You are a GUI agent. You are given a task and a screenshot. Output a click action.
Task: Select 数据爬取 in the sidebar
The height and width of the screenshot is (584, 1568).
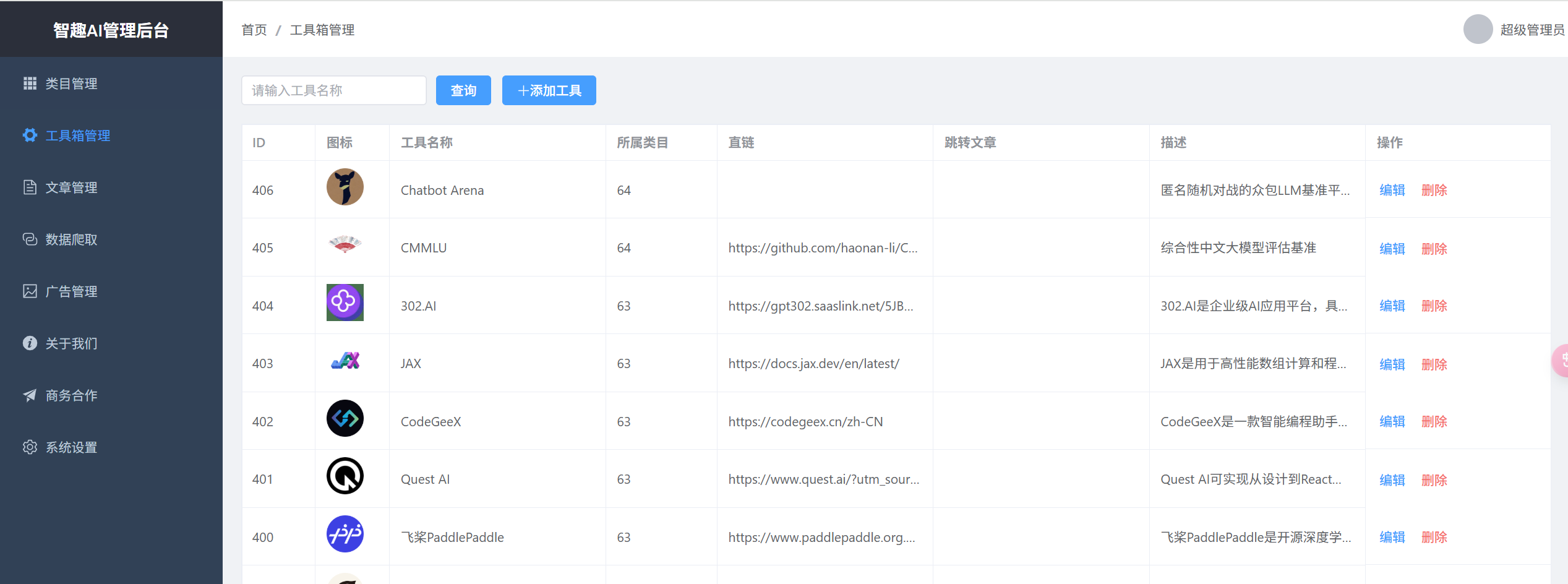[x=111, y=239]
